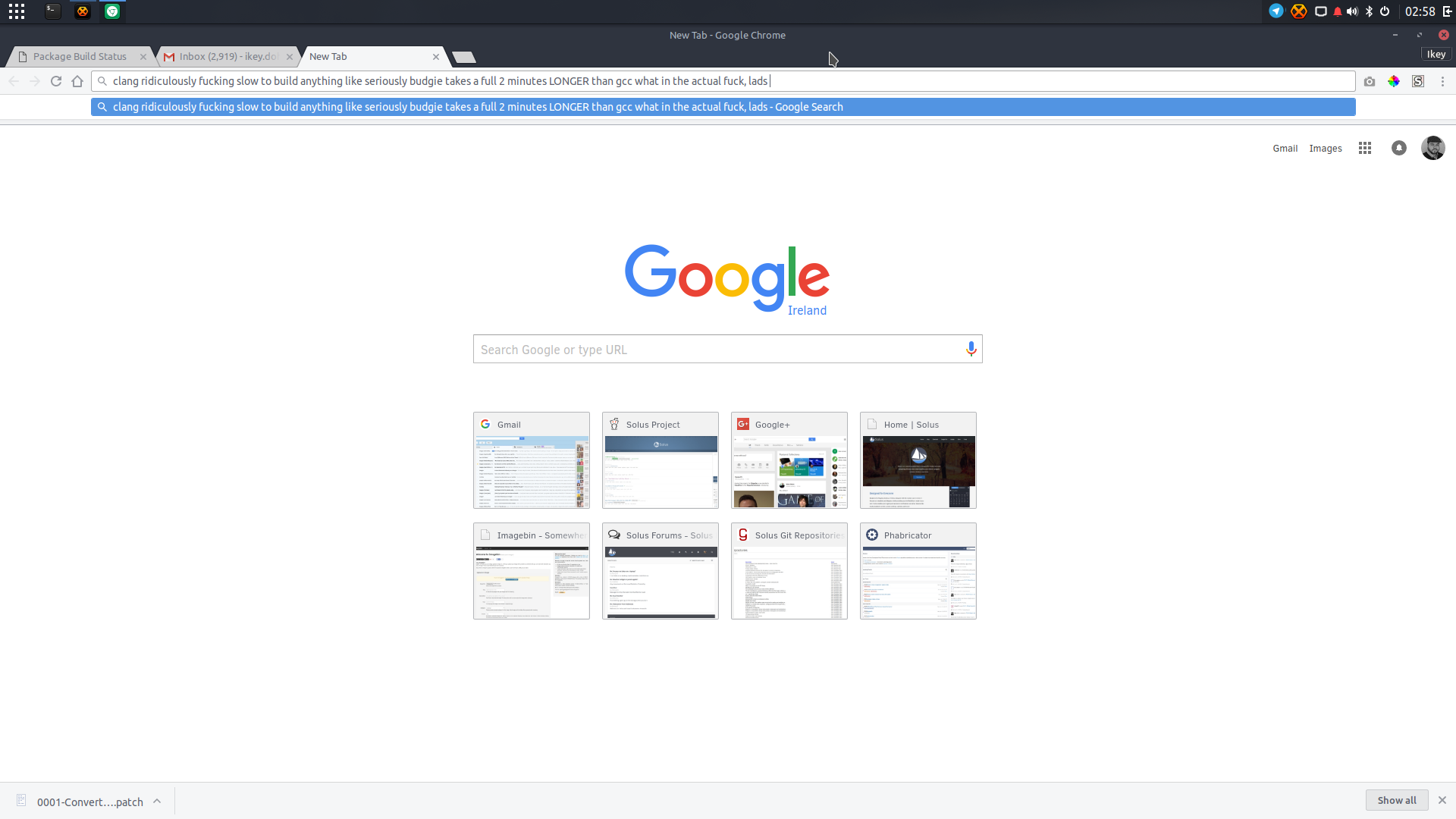This screenshot has height=819, width=1456.
Task: Open the Phabricator thumbnail
Action: point(918,571)
